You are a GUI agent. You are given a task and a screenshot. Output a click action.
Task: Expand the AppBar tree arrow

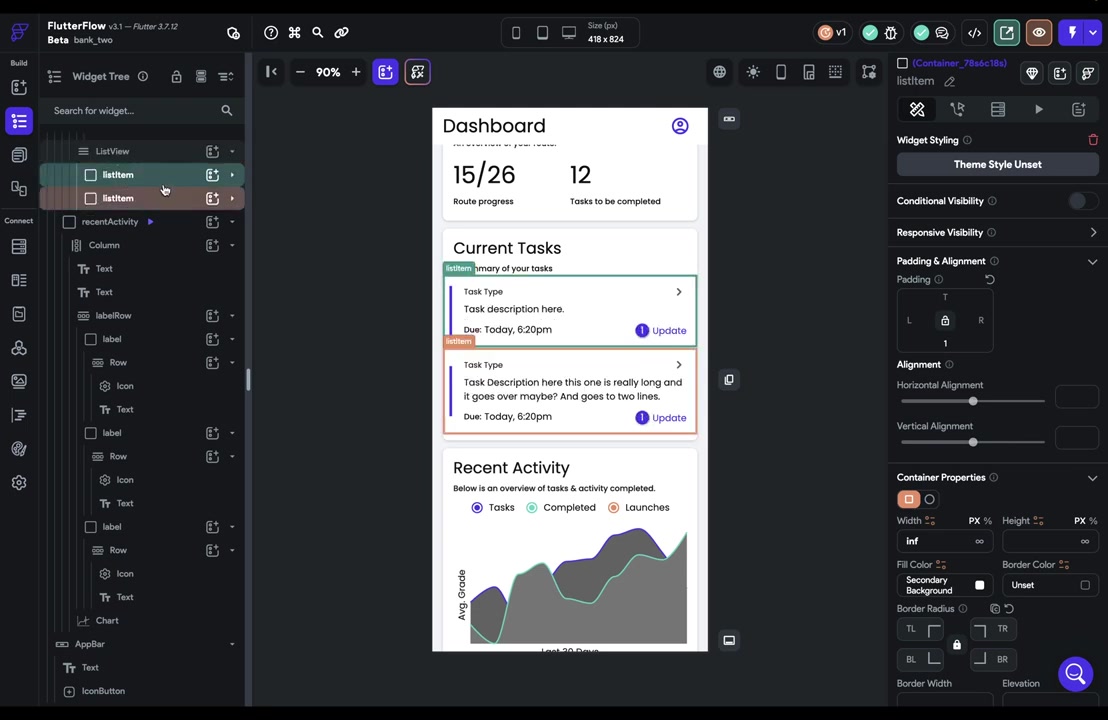coord(232,644)
